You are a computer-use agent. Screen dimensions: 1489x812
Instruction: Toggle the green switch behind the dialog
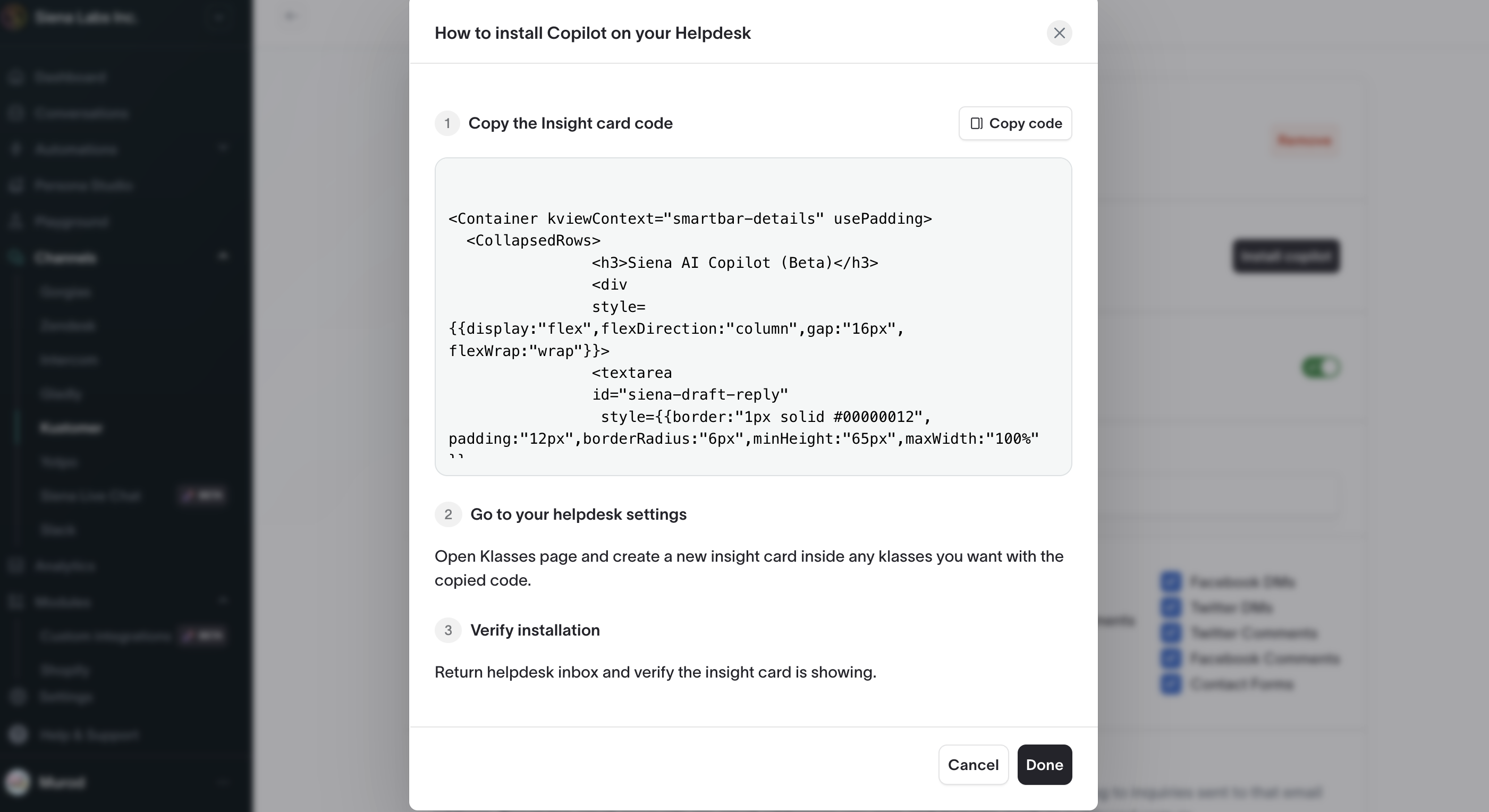[1320, 368]
